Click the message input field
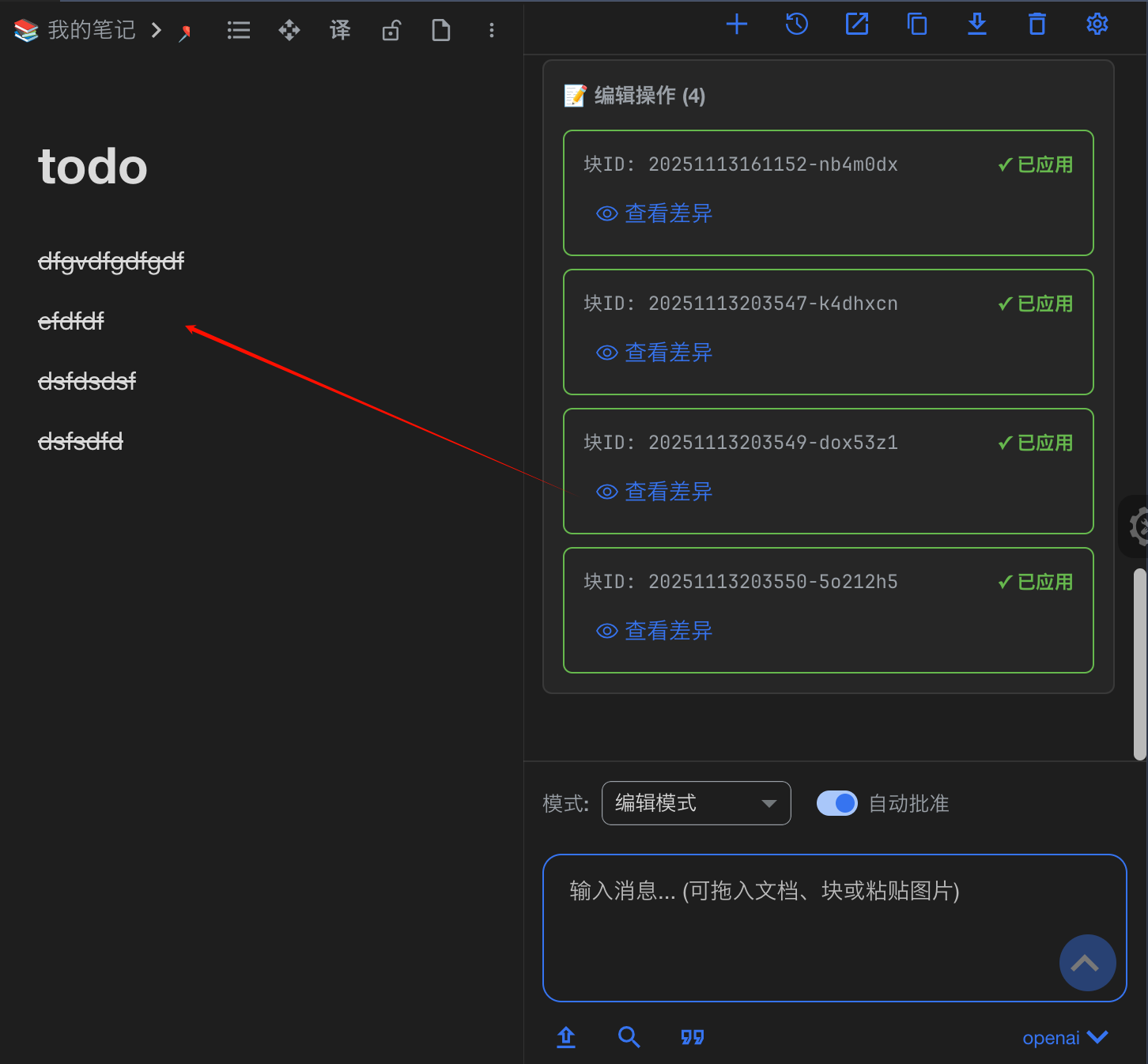Screen dimensions: 1148x1064 click(835, 928)
